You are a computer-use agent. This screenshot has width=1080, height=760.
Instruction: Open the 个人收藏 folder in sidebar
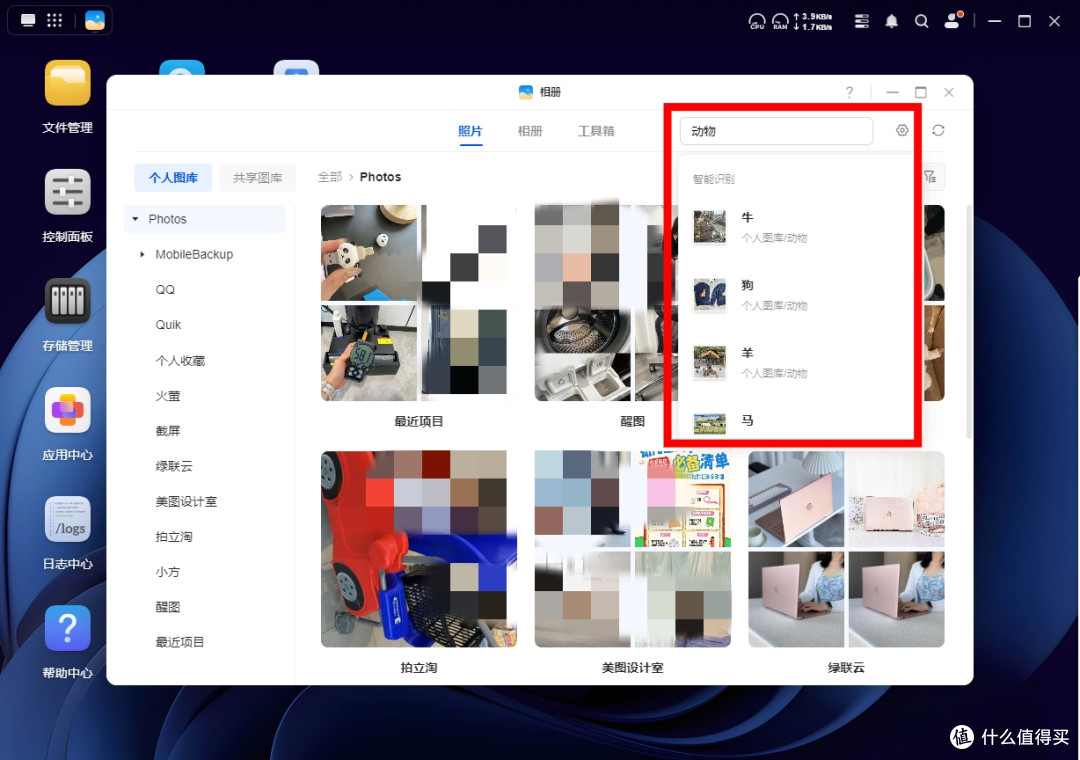(180, 360)
